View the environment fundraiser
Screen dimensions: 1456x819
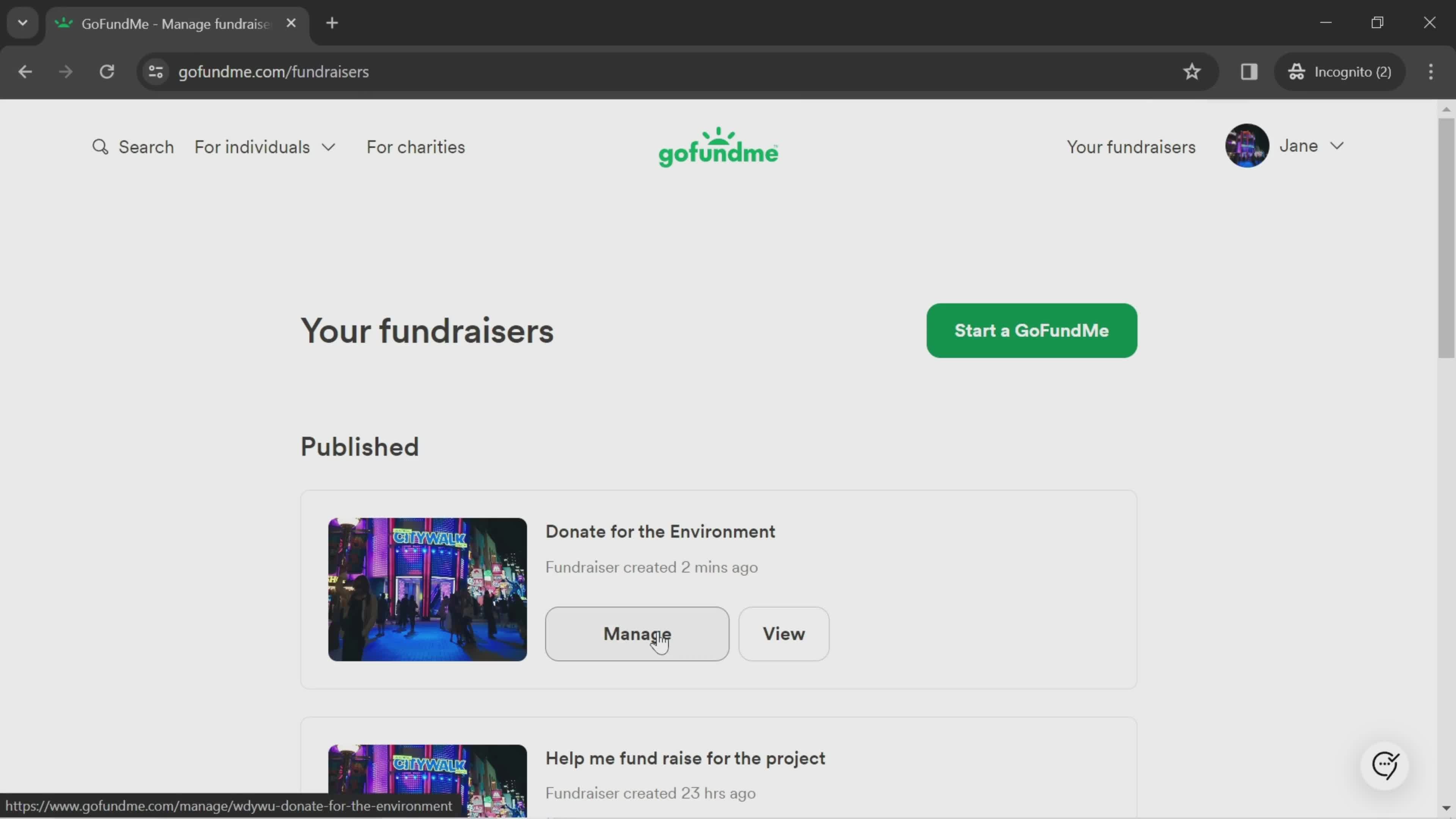point(784,632)
